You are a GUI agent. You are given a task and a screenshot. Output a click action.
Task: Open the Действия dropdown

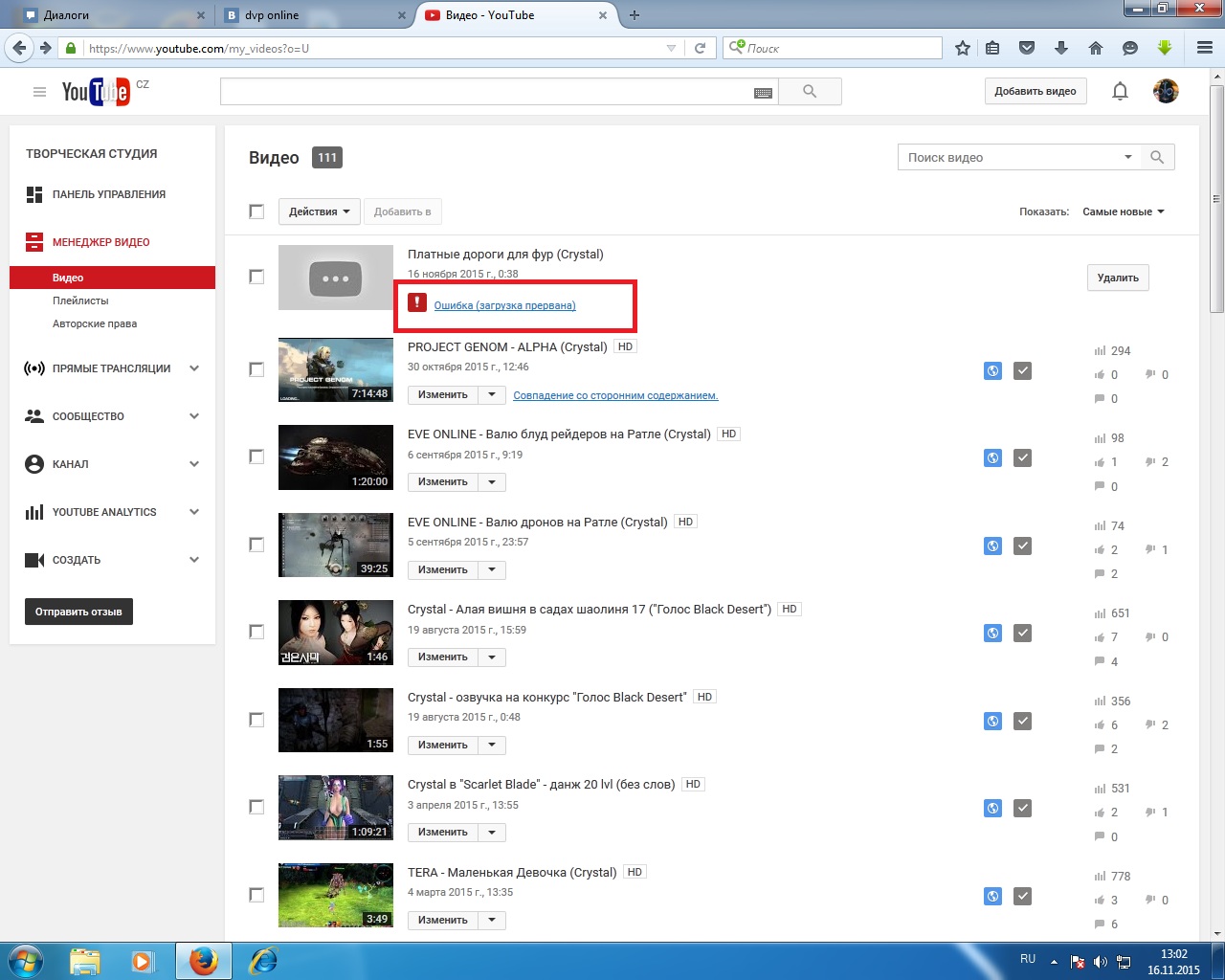[320, 212]
